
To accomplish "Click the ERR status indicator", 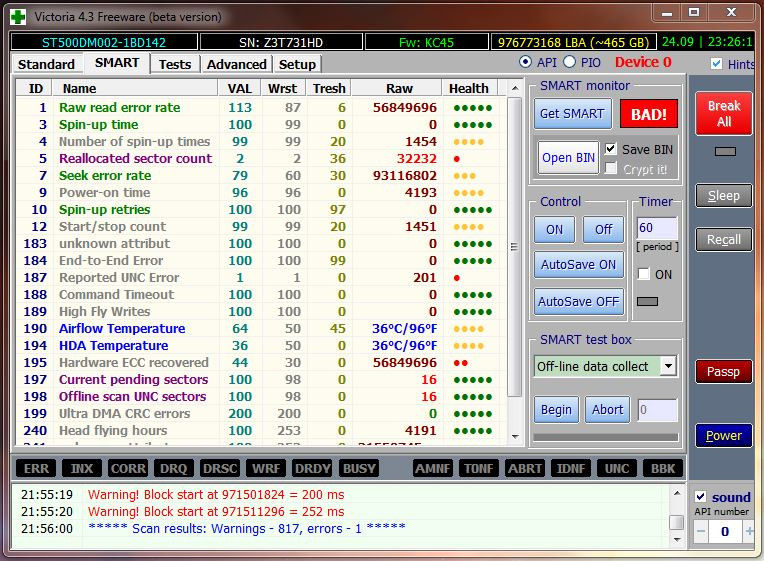I will [x=36, y=468].
